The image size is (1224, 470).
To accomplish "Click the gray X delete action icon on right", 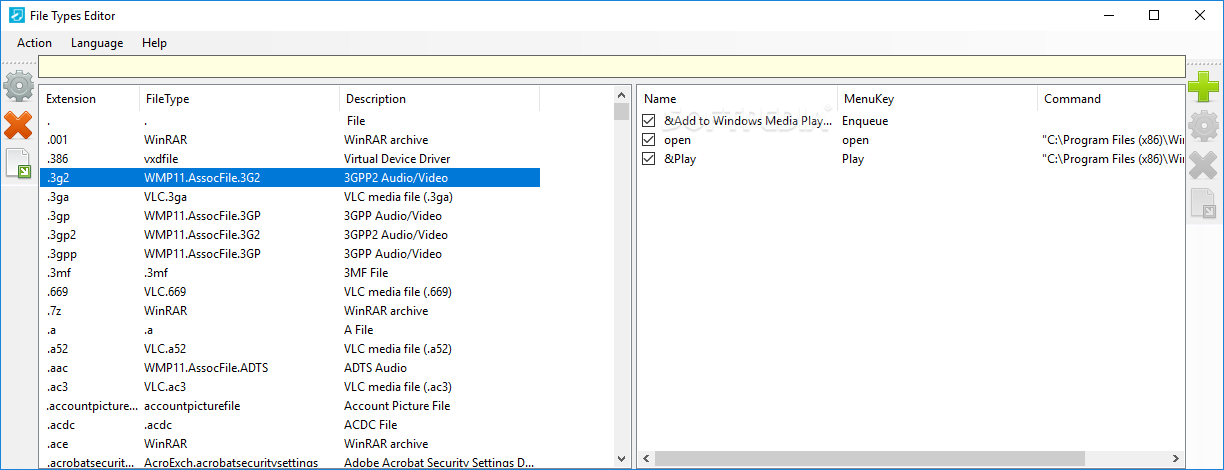I will click(x=1204, y=165).
